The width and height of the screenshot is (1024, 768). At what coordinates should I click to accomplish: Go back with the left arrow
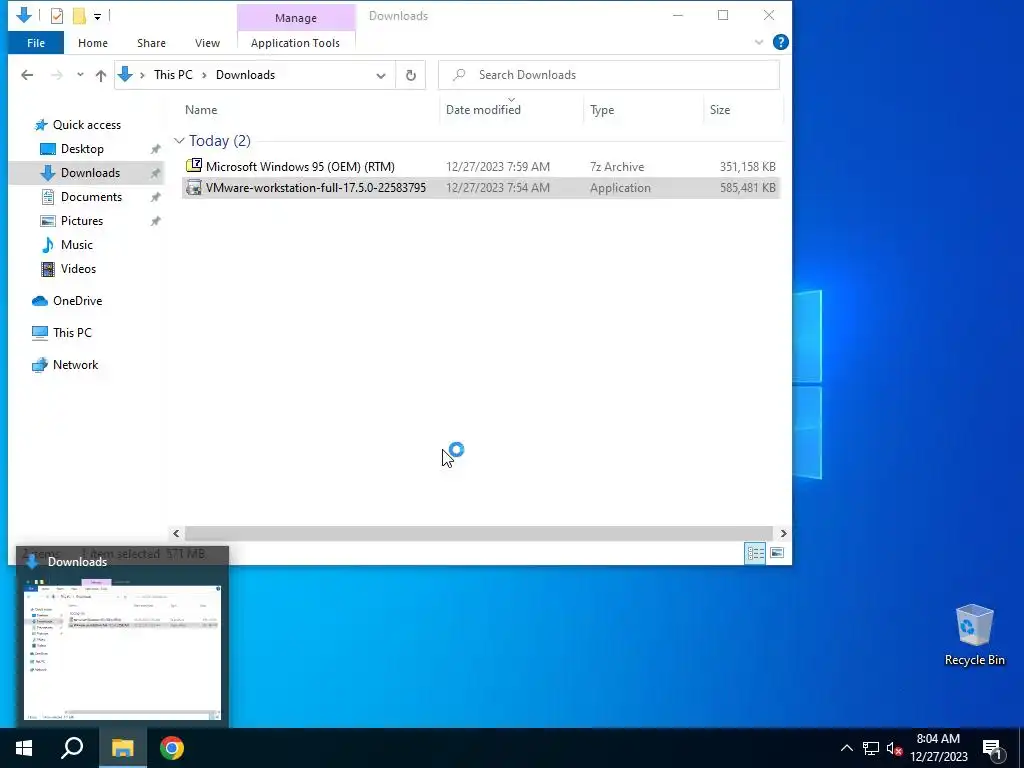(27, 75)
